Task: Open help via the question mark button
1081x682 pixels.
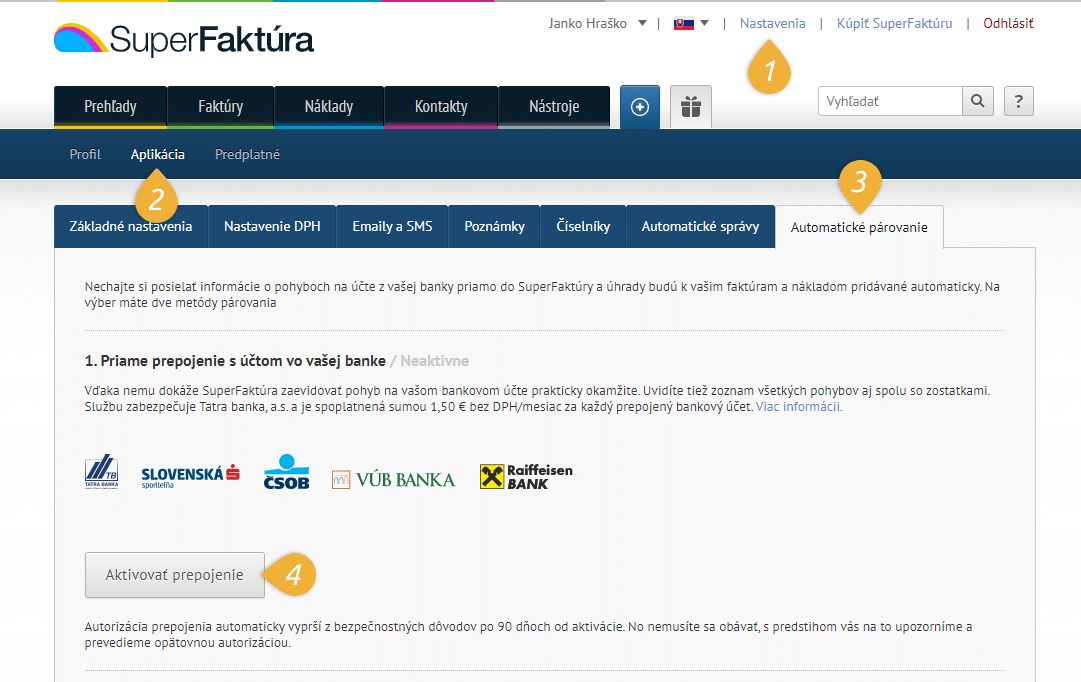Action: [1018, 101]
